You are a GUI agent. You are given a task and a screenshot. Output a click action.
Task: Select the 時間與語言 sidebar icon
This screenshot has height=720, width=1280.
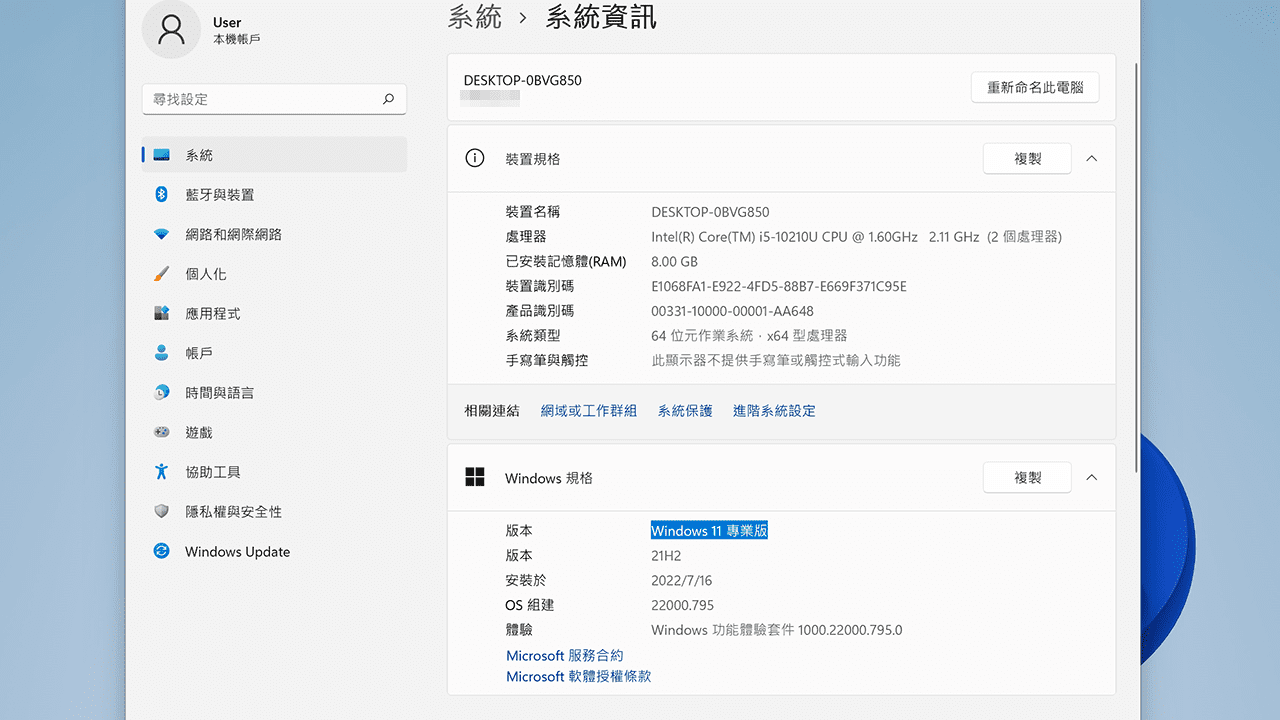162,392
